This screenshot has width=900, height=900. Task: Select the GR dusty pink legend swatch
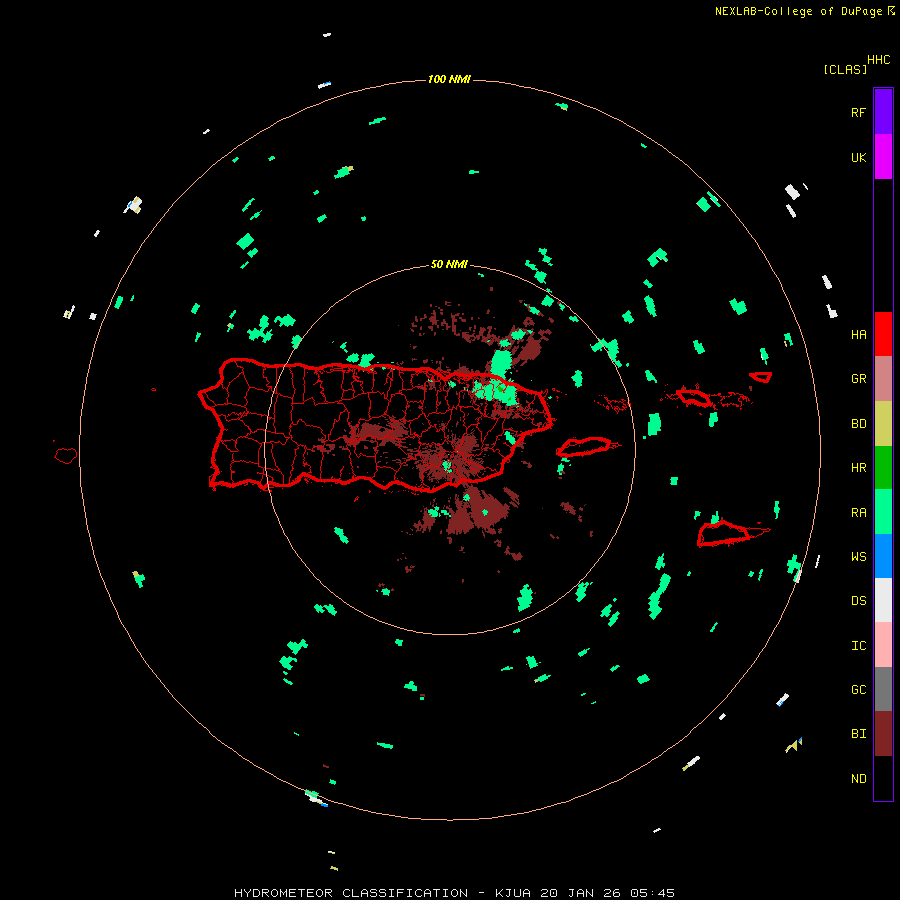(x=883, y=379)
